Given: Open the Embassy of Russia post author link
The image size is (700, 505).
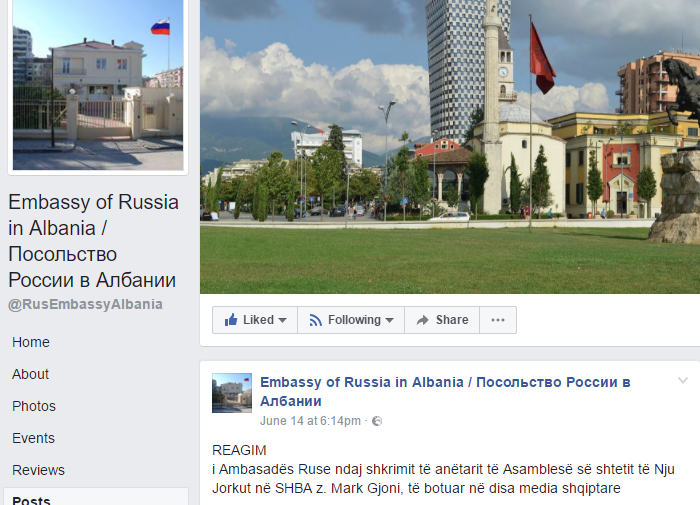Looking at the screenshot, I should (445, 392).
